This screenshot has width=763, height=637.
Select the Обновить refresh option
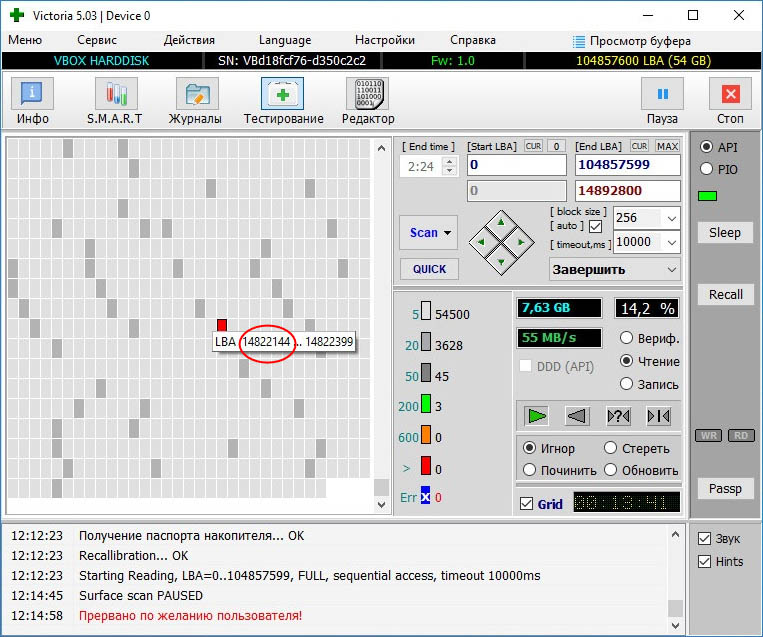point(610,470)
